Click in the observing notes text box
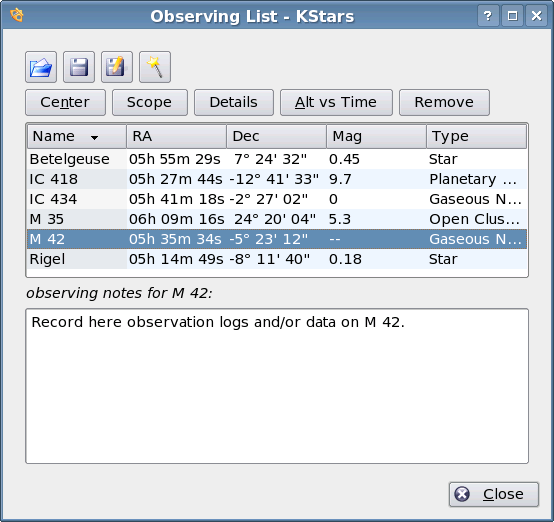 (x=277, y=386)
